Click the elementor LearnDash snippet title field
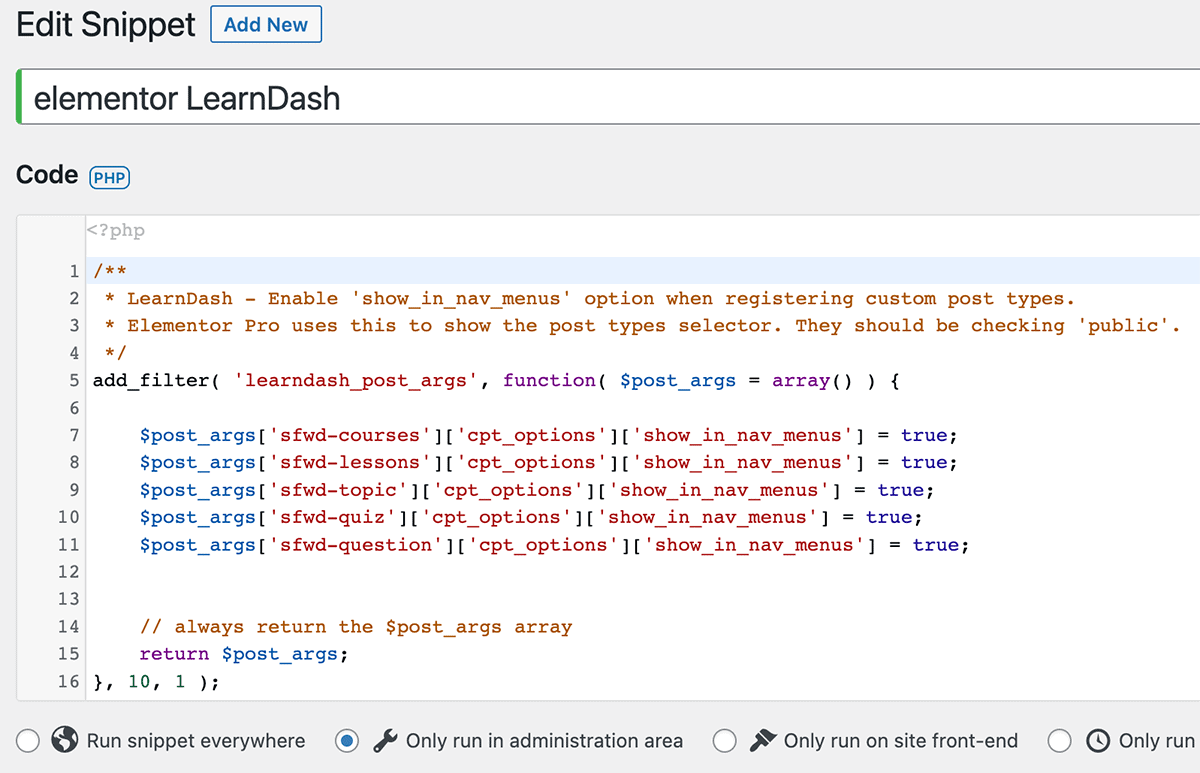 [x=186, y=98]
